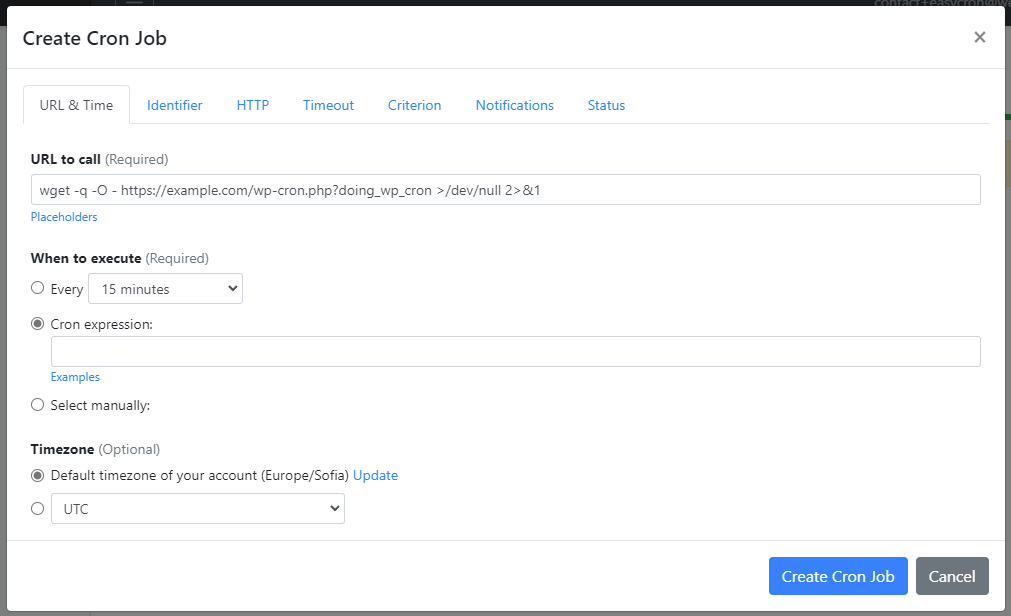Focus the Cron expression text field
Screen dimensions: 1011x616
[516, 352]
